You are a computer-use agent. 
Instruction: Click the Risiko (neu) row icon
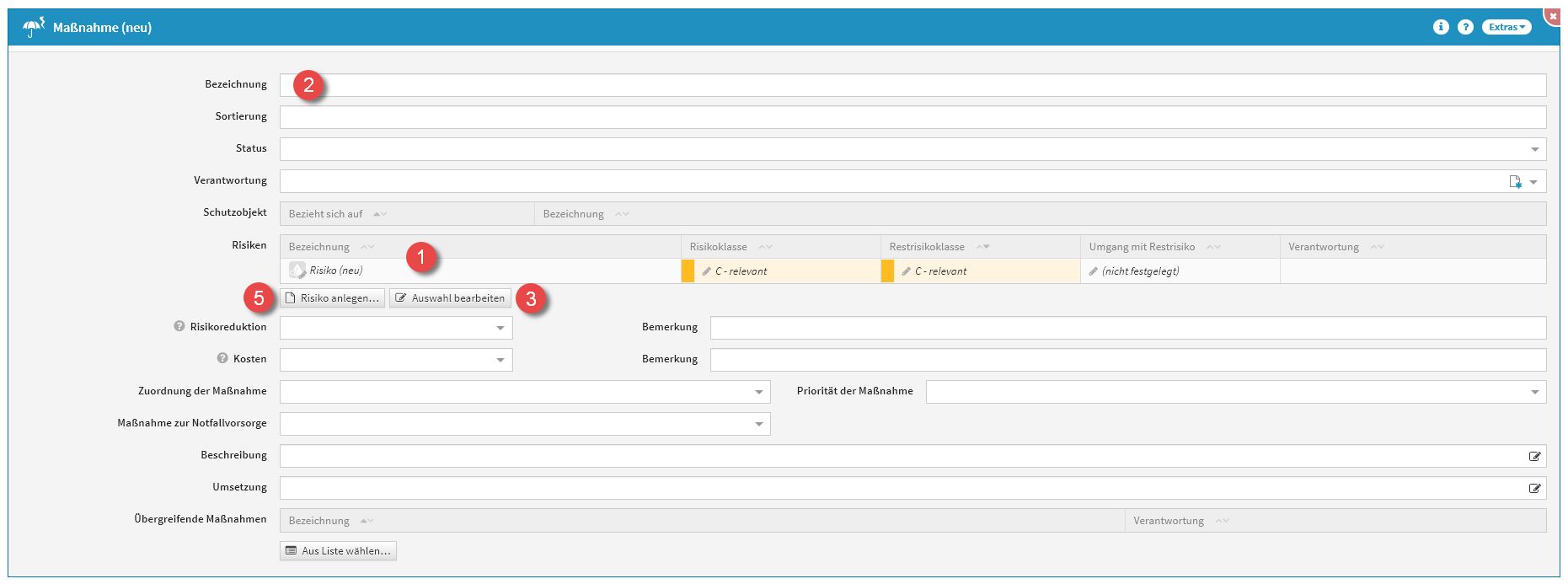coord(297,271)
